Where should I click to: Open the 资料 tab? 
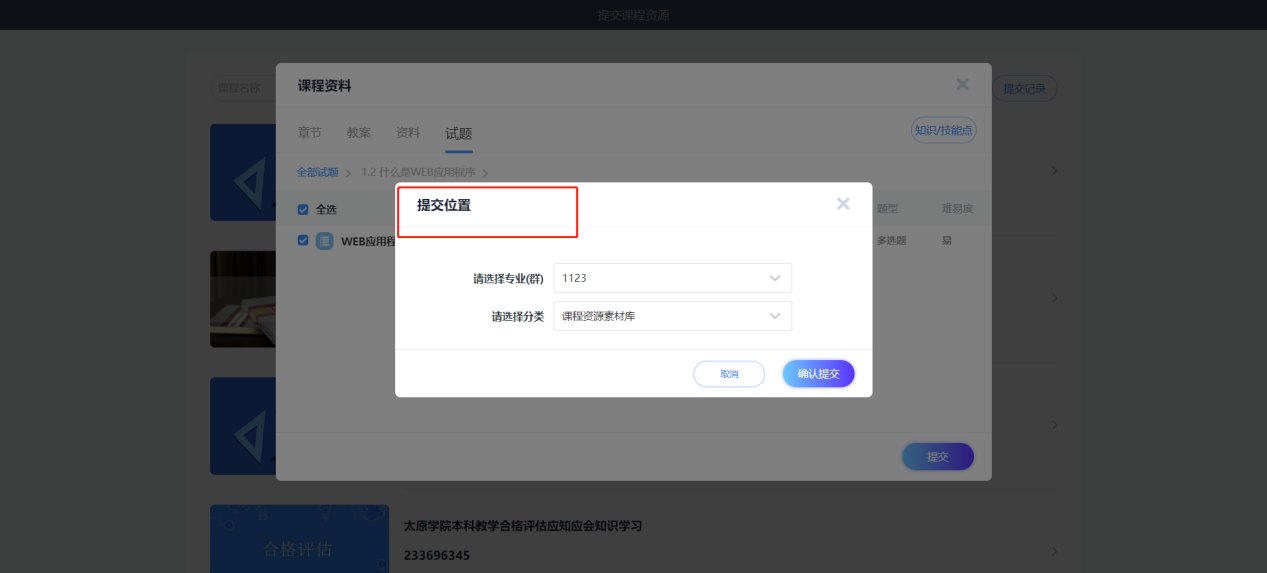tap(408, 133)
